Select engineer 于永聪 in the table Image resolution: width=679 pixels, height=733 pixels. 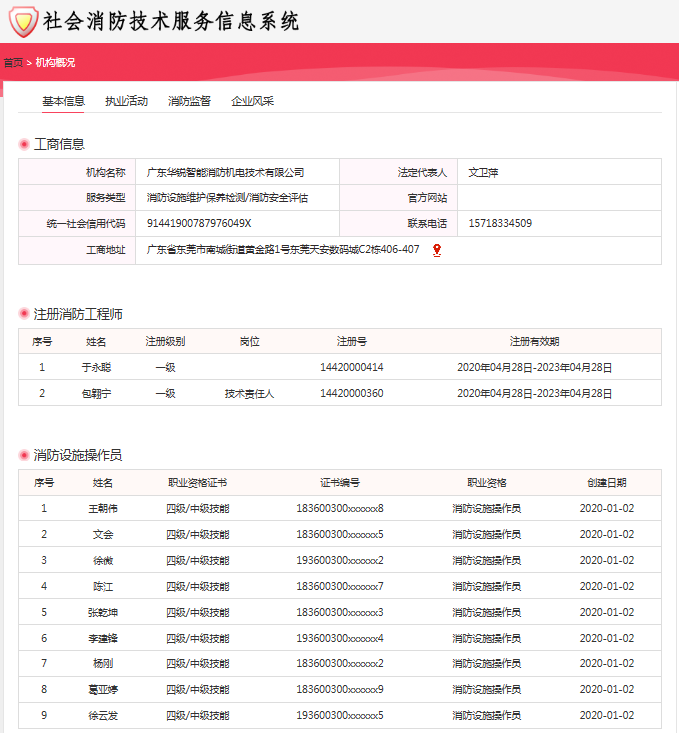96,367
